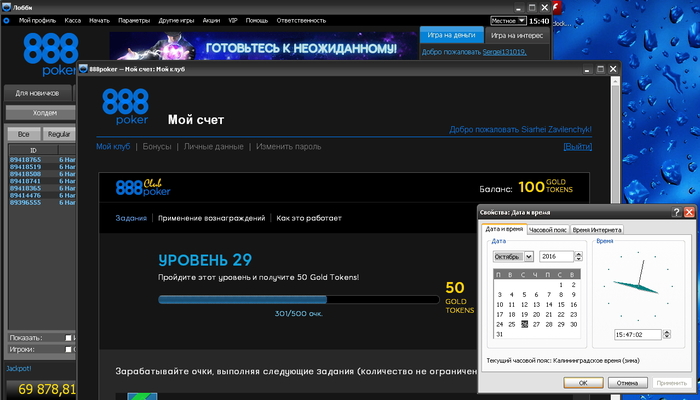This screenshot has width=700, height=400.
Task: Open the Личные данные section
Action: pos(213,146)
